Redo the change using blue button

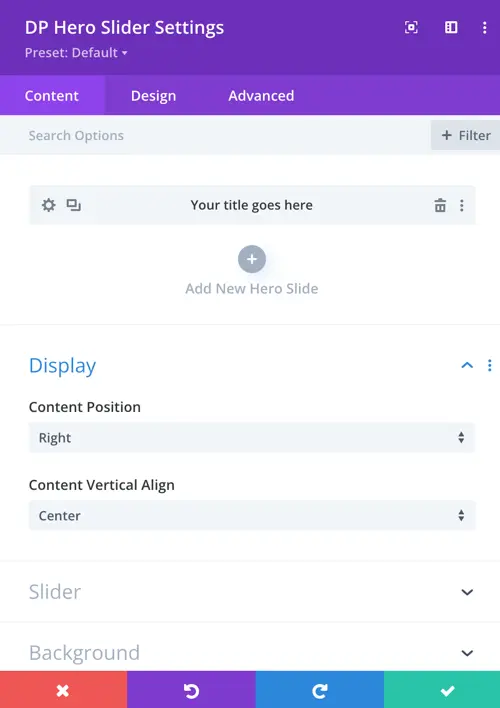319,689
